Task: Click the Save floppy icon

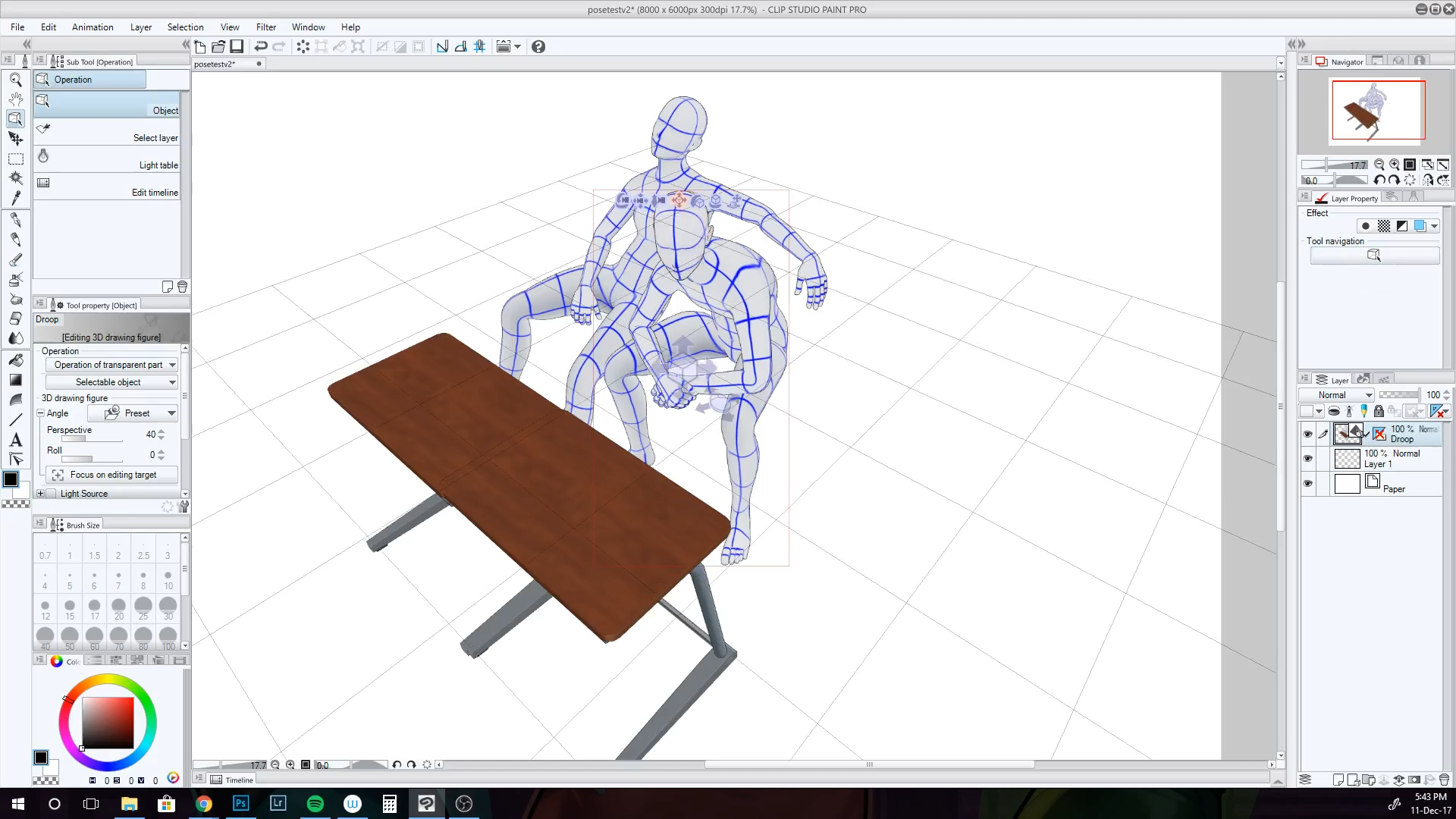Action: (x=237, y=46)
